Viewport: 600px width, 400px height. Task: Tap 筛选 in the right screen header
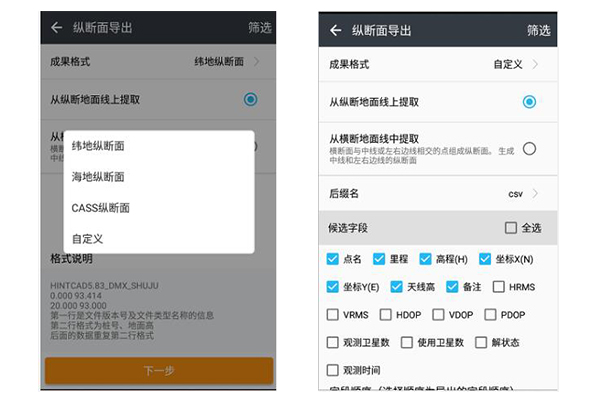(539, 30)
